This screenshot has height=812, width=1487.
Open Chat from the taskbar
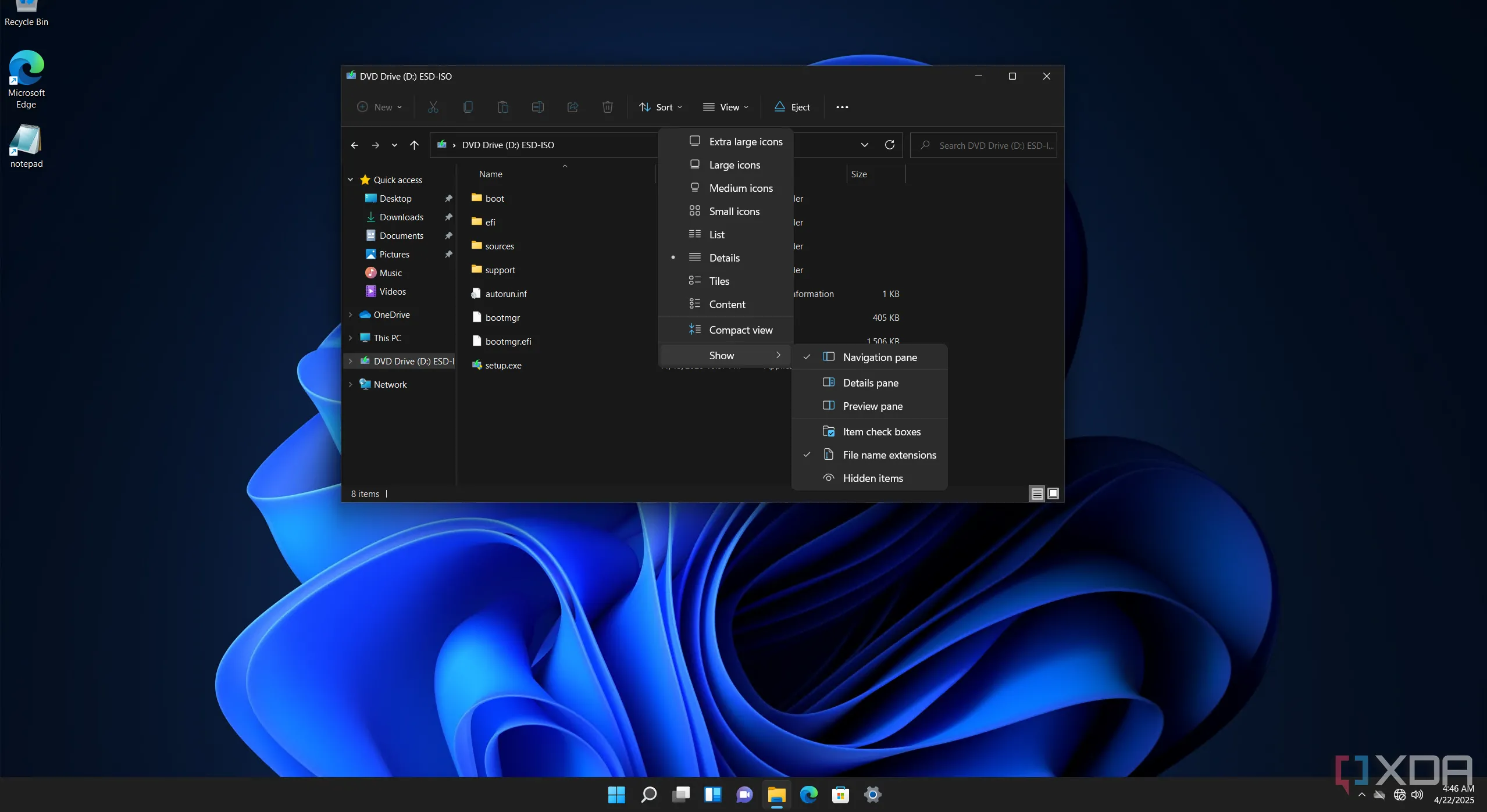point(744,795)
